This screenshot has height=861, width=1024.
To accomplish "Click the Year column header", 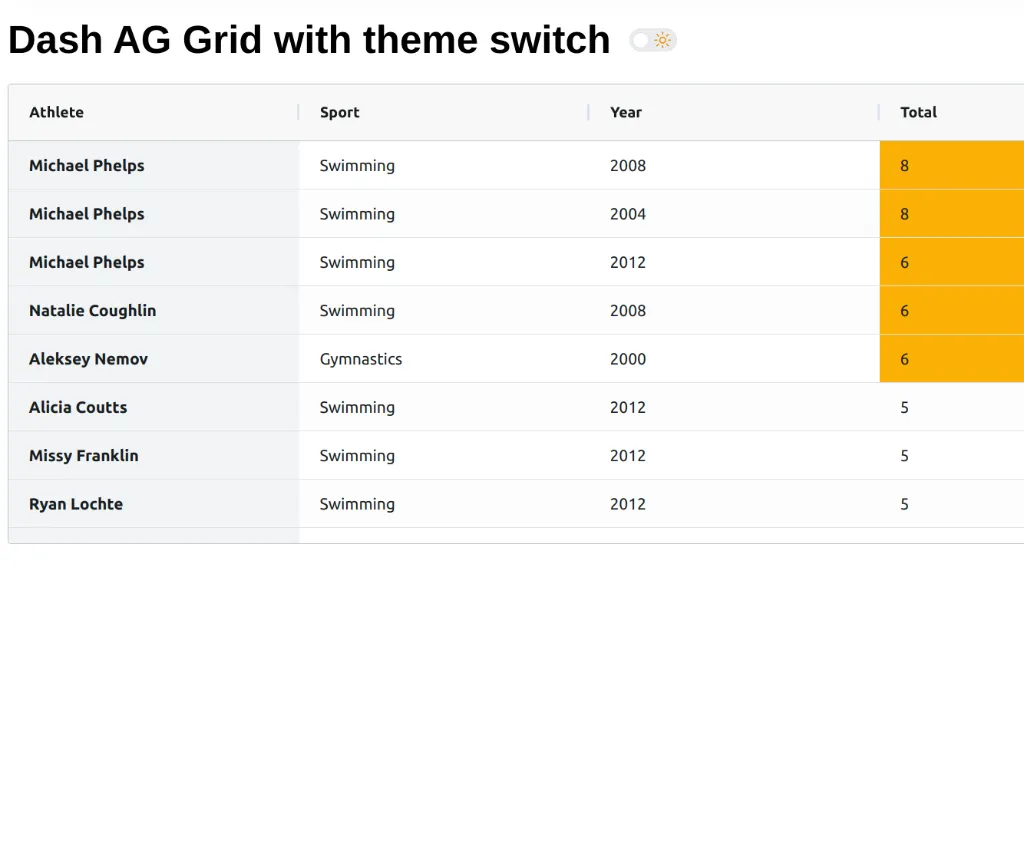I will pos(626,112).
